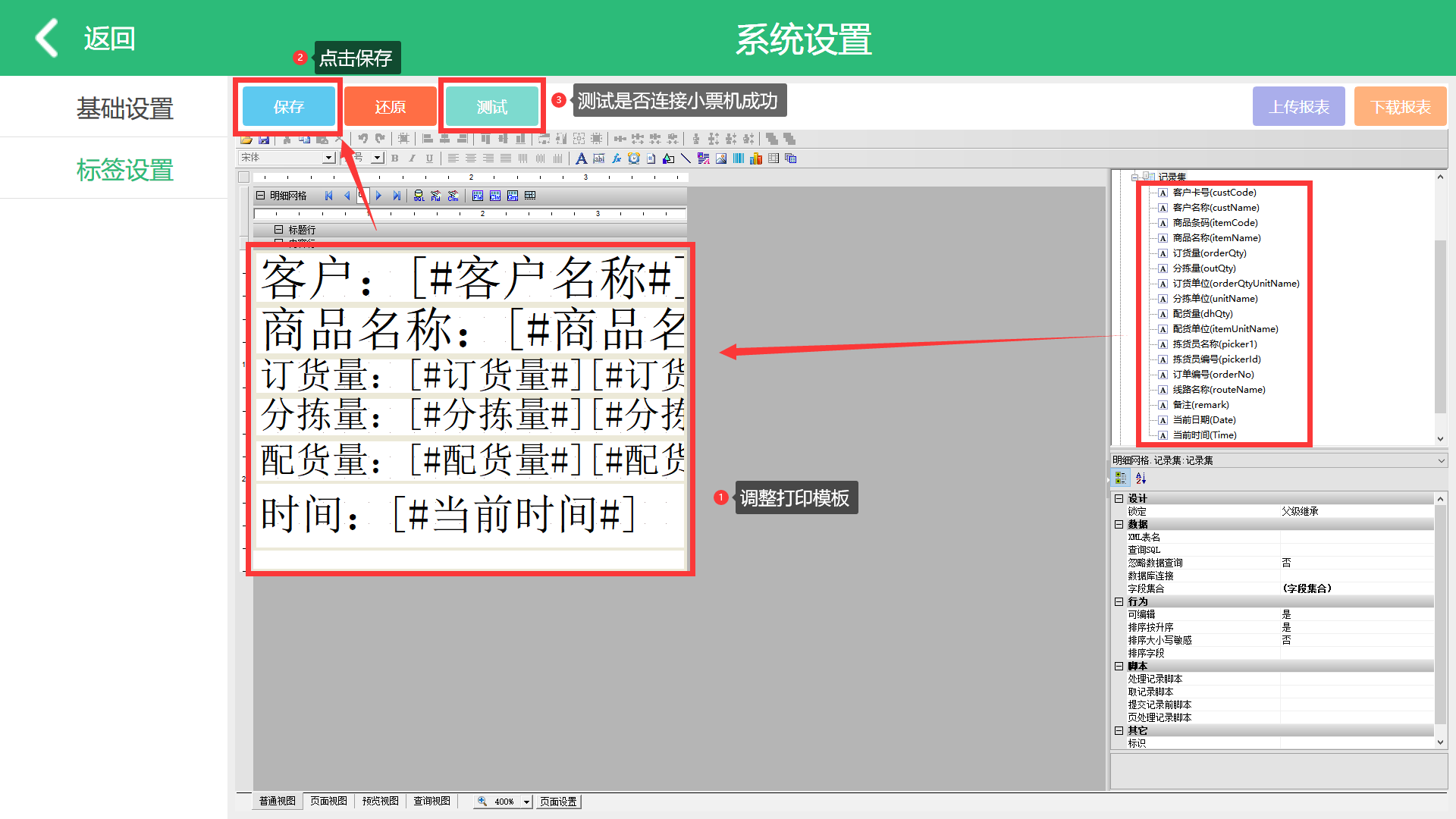The height and width of the screenshot is (819, 1456).
Task: Click the chart insert icon
Action: [x=756, y=158]
